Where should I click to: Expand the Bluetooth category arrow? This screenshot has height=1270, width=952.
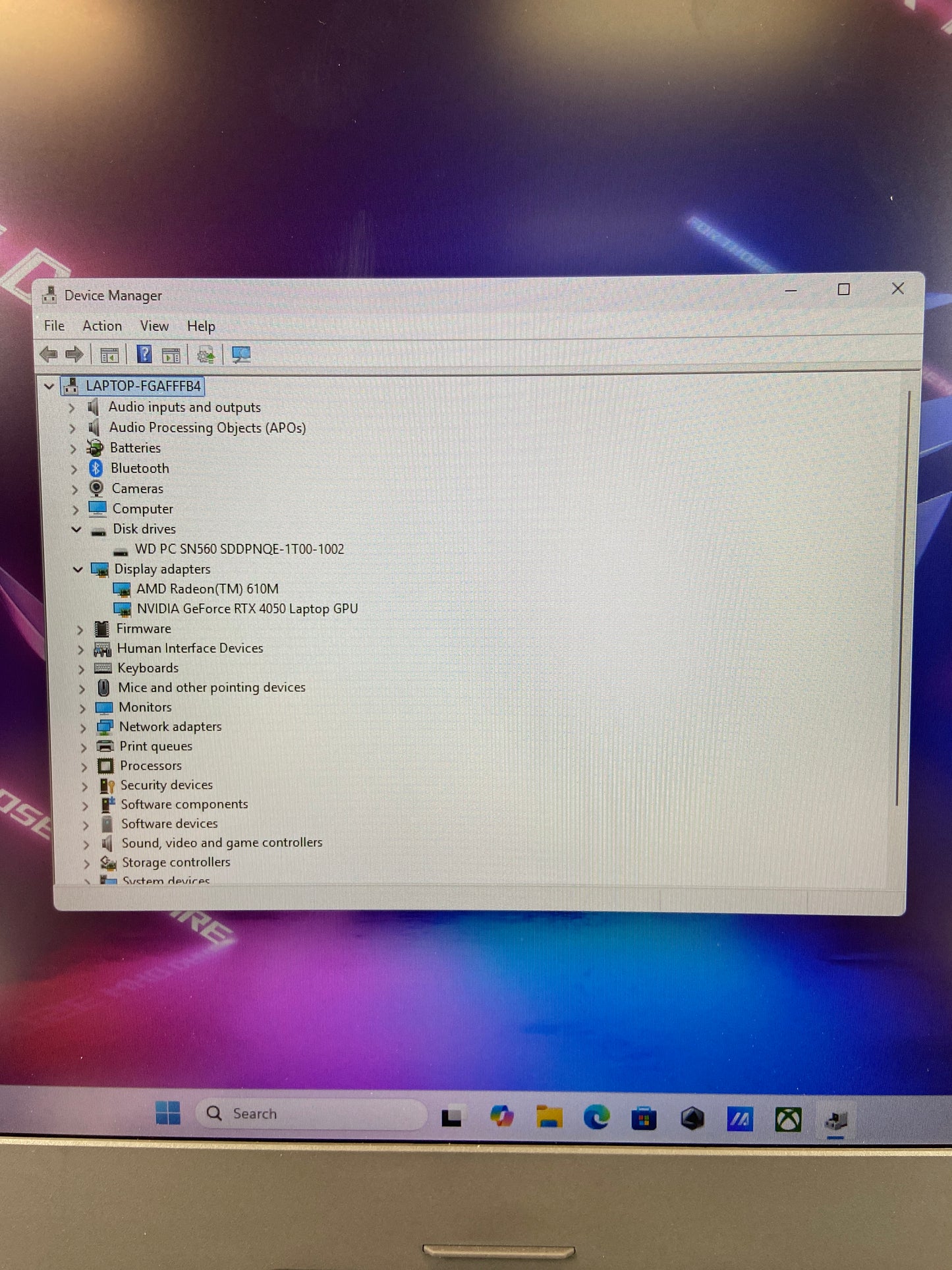pyautogui.click(x=74, y=469)
